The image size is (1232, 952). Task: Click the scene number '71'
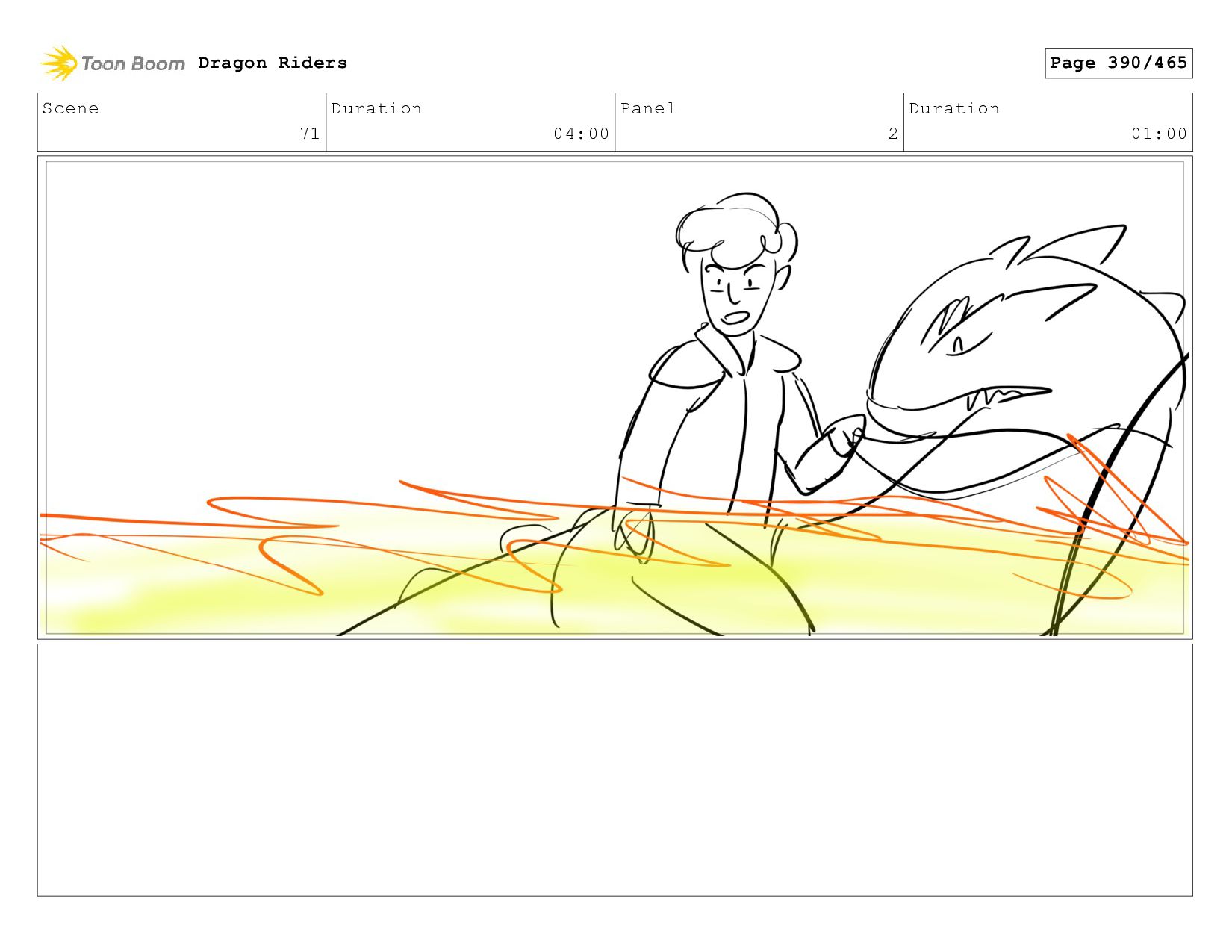pyautogui.click(x=310, y=134)
